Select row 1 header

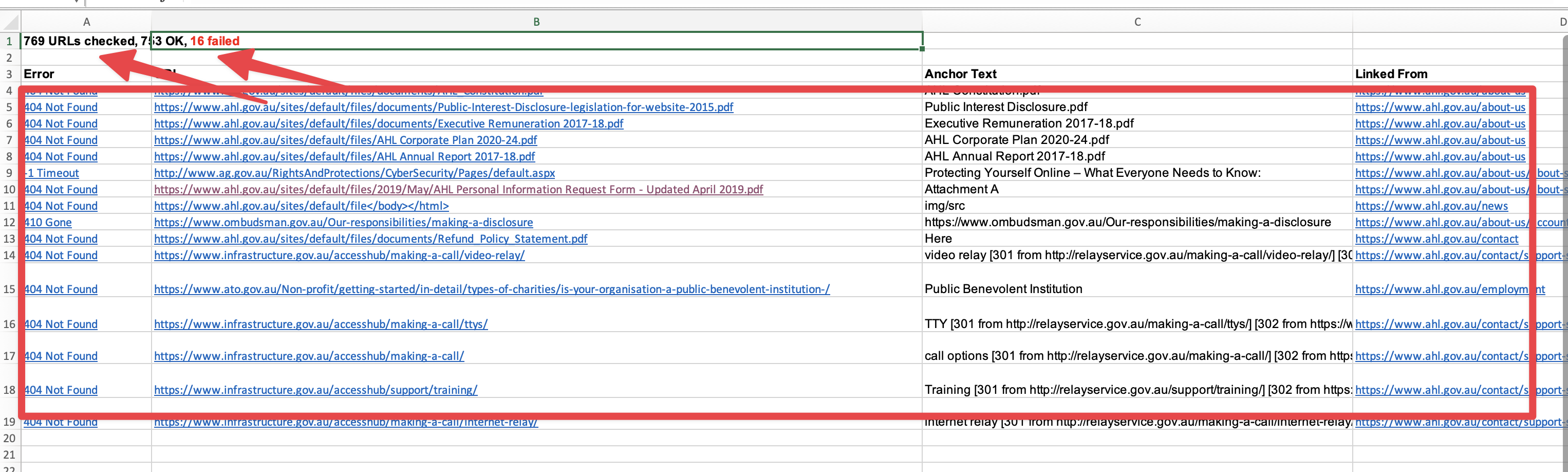[x=9, y=42]
